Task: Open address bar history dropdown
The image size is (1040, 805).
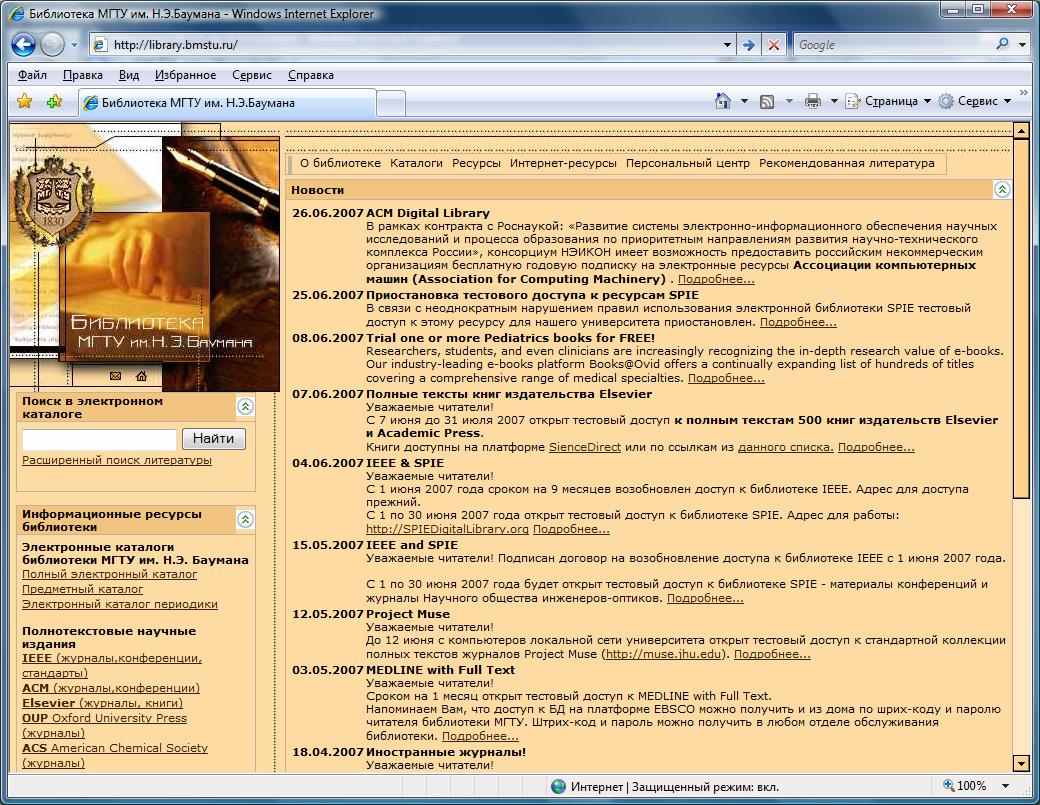Action: pos(727,45)
